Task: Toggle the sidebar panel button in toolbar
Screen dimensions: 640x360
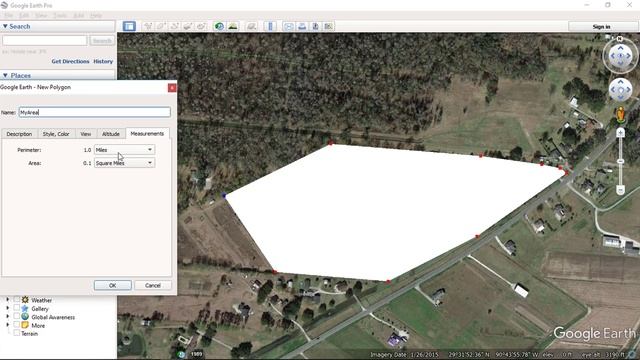Action: 129,27
